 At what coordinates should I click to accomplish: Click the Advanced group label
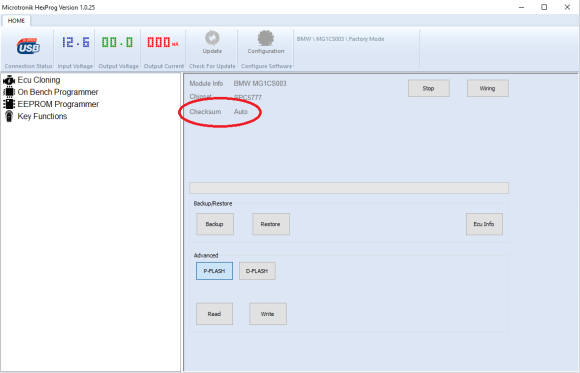pos(206,256)
